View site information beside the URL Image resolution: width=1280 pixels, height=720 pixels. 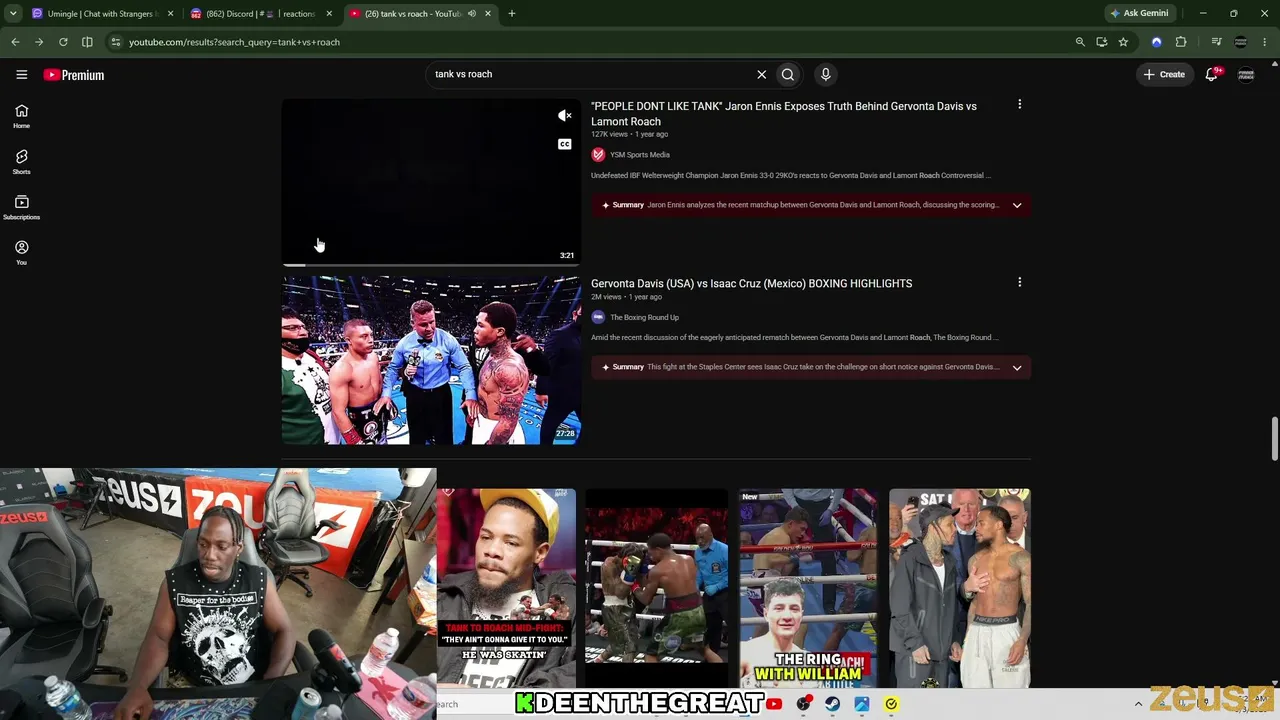pyautogui.click(x=116, y=42)
